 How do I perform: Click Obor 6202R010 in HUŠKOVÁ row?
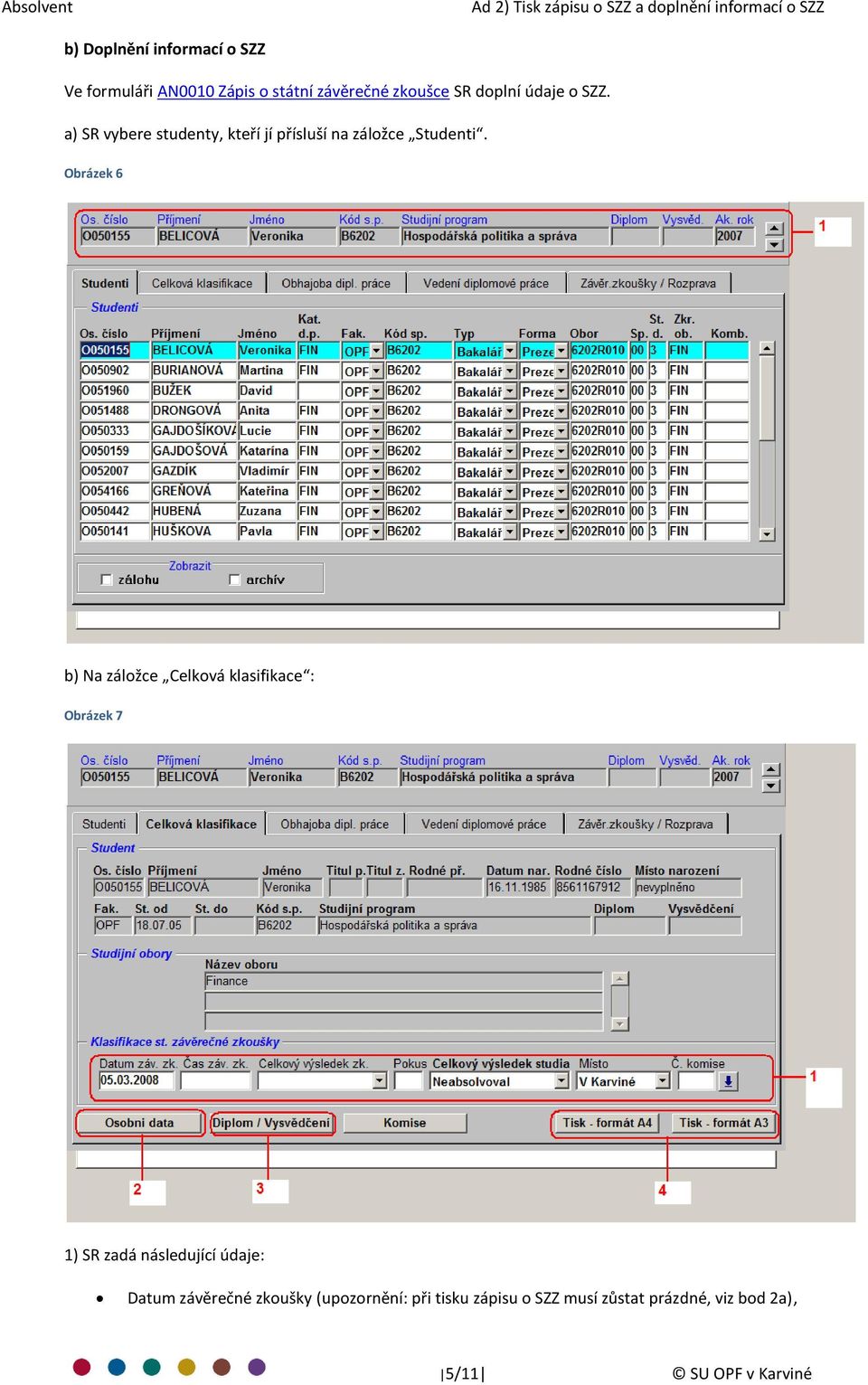point(599,532)
